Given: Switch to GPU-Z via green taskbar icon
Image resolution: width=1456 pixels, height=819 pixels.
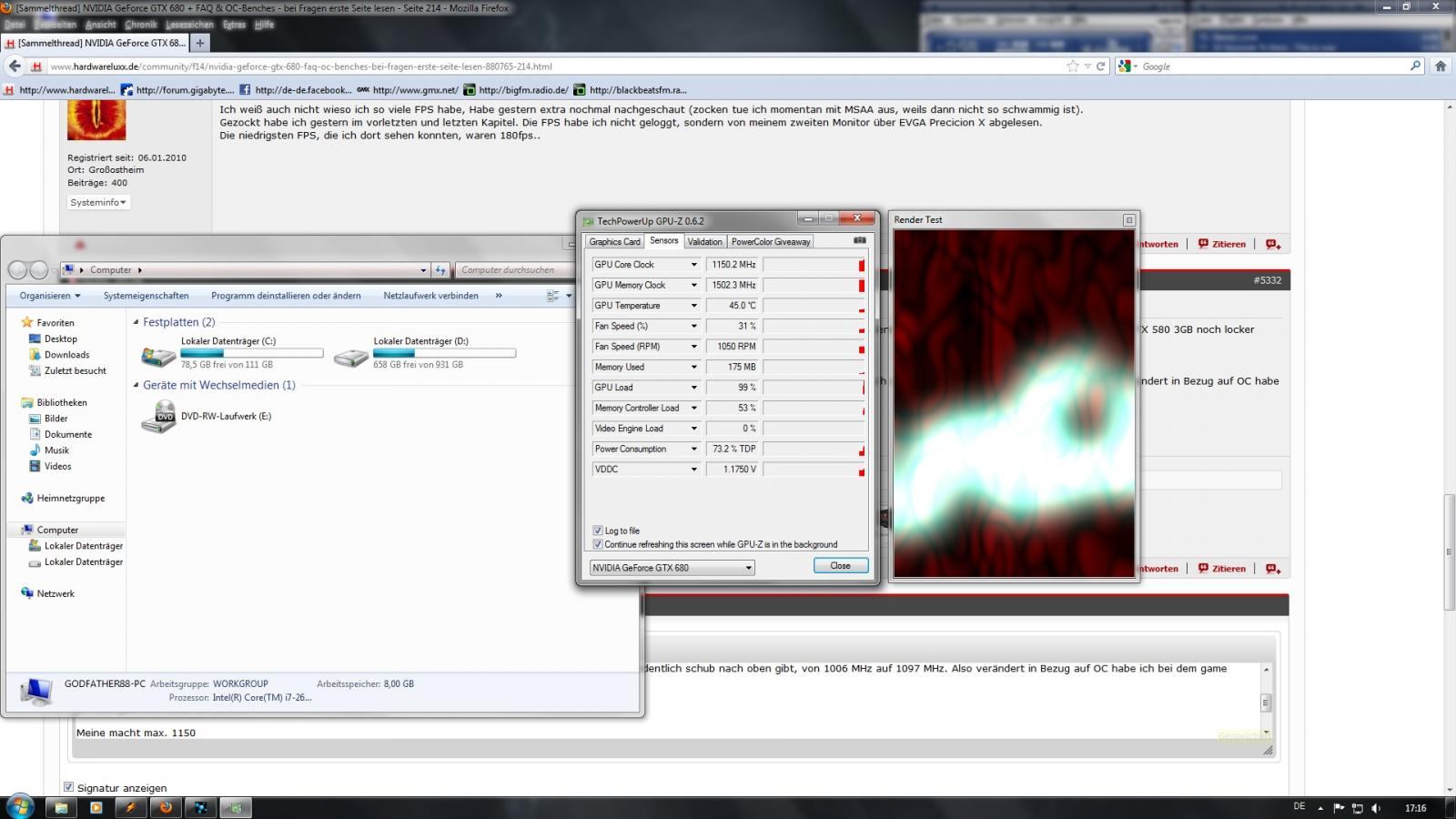Looking at the screenshot, I should click(x=236, y=807).
